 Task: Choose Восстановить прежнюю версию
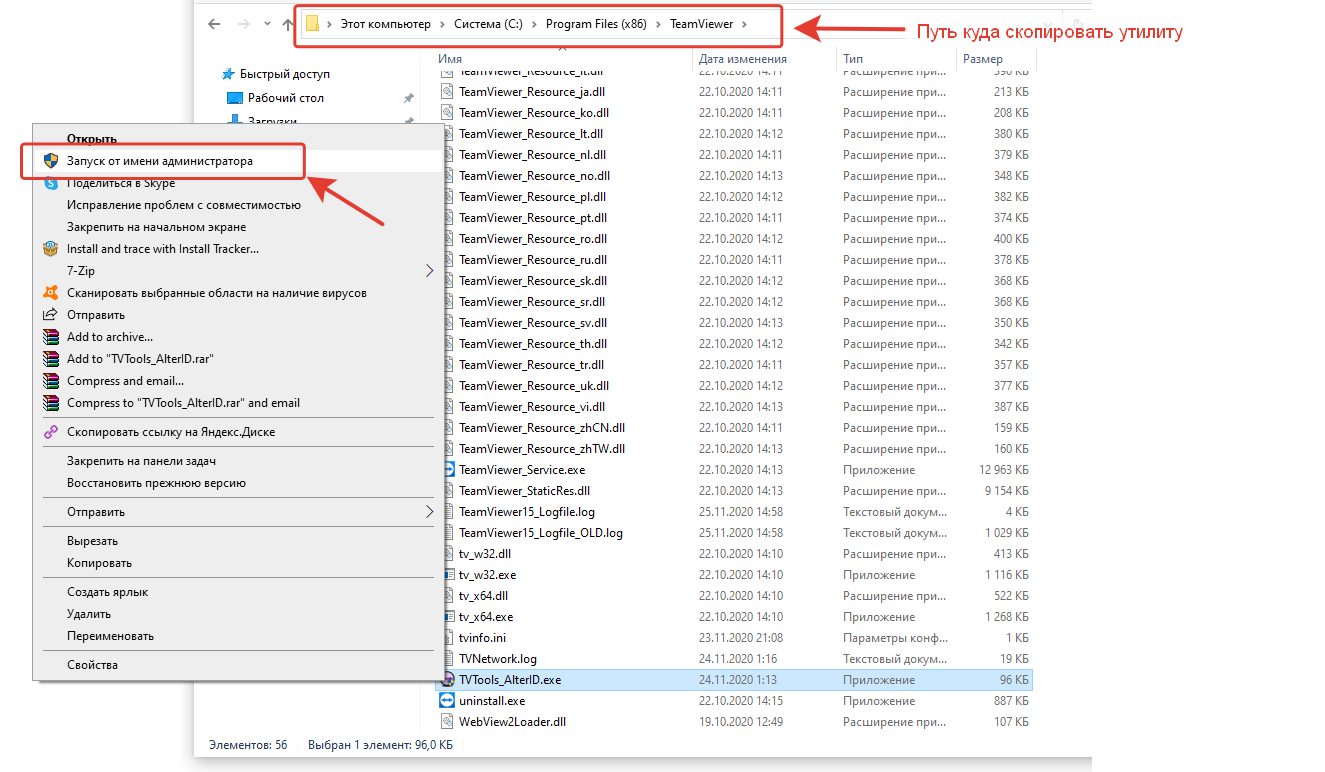156,483
